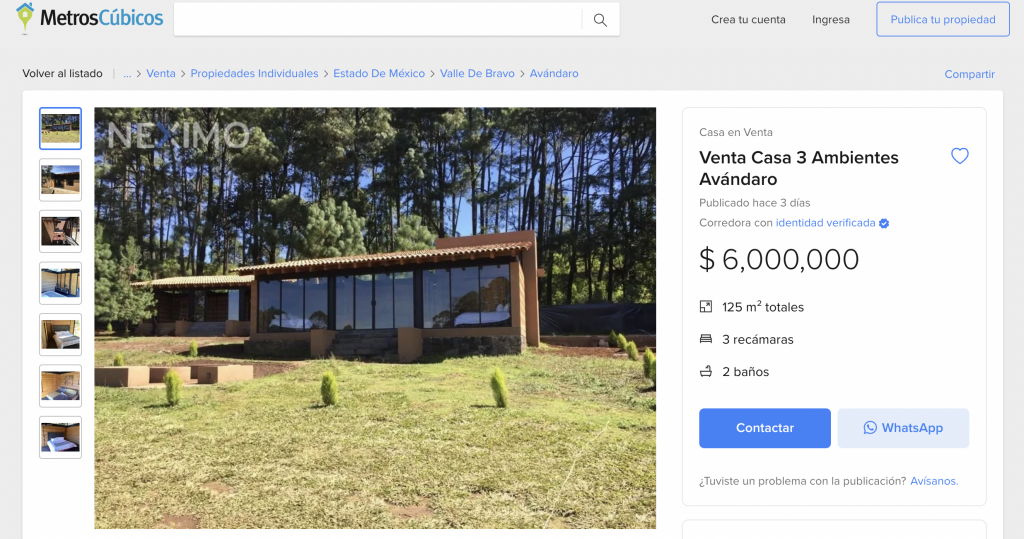
Task: Click the Contactar button
Action: pos(765,428)
